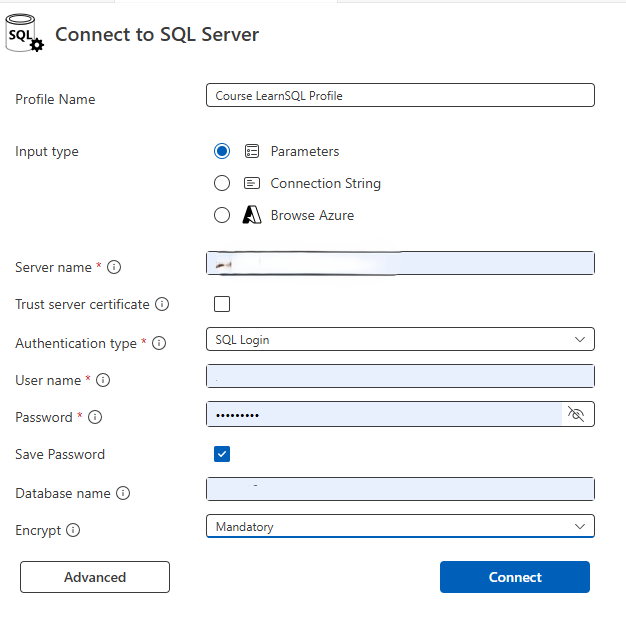Open Password info icon

[95, 417]
